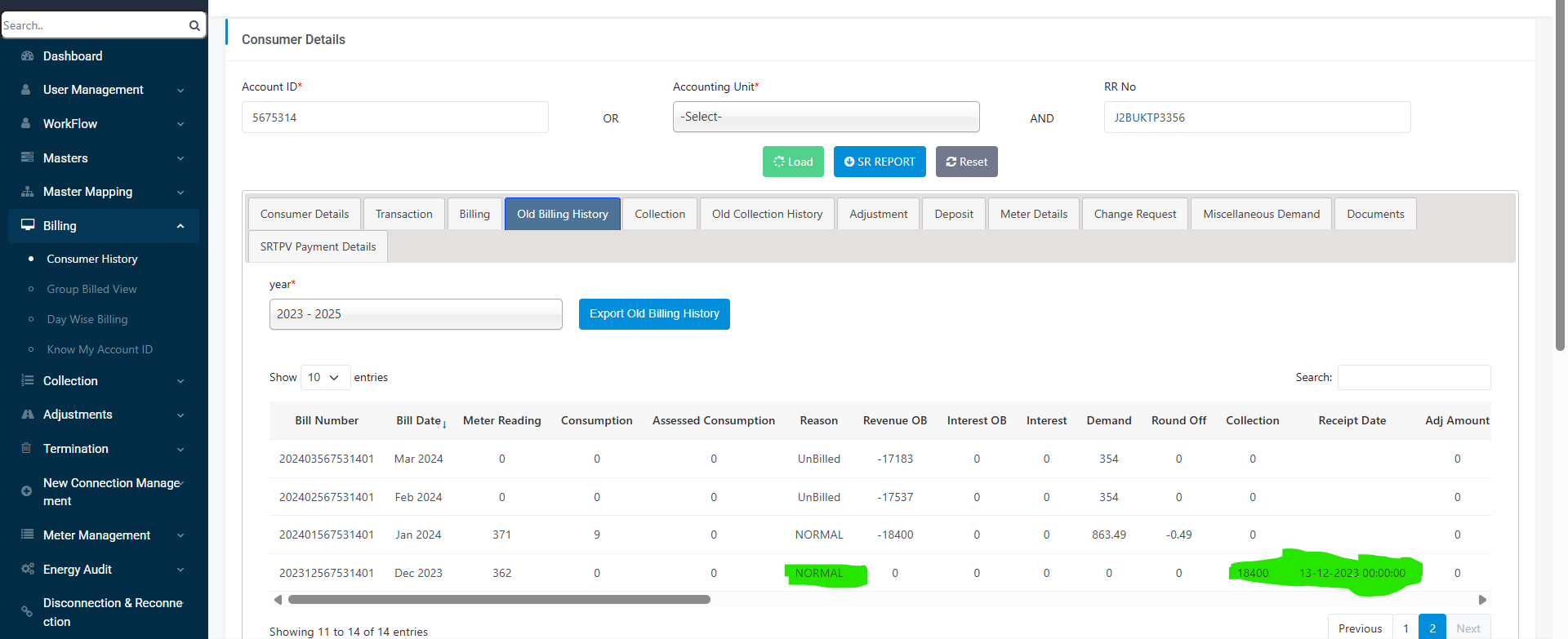This screenshot has height=639, width=1568.
Task: Open the Accounting Unit dropdown
Action: (826, 117)
